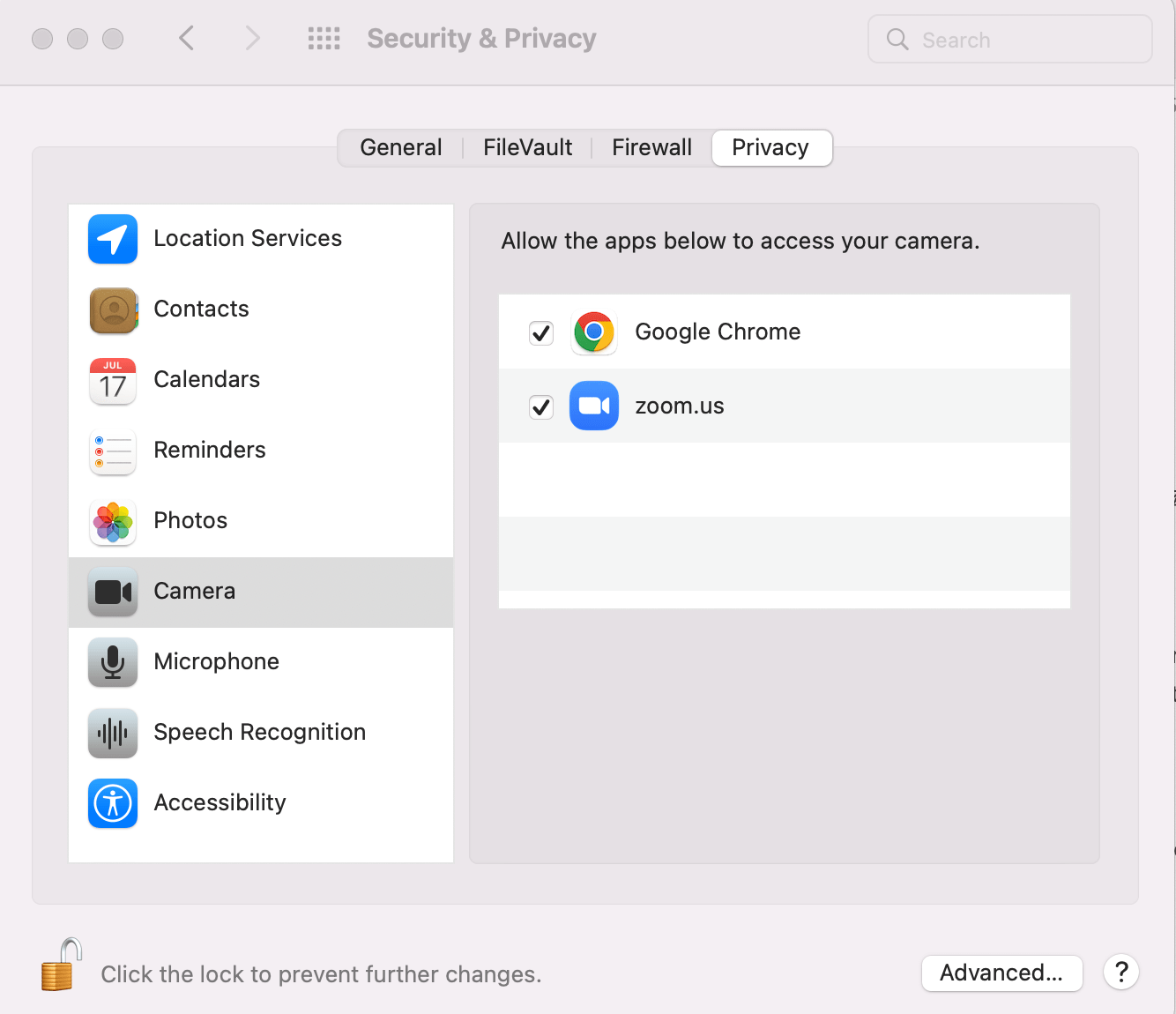Click the Google Chrome app name
Viewport: 1176px width, 1014px height.
718,332
